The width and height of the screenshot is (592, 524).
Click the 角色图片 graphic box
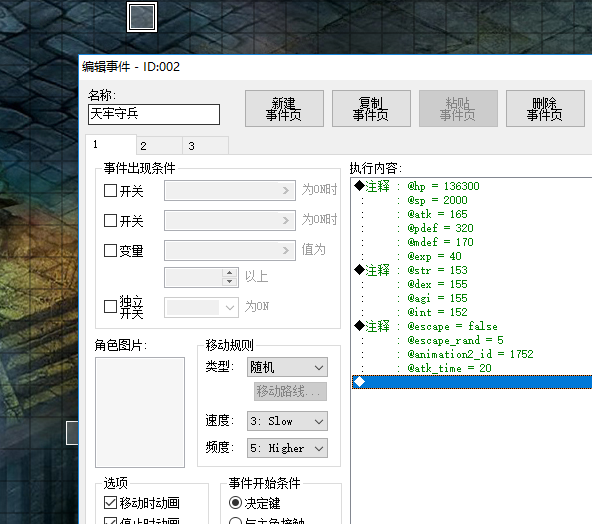pos(140,412)
